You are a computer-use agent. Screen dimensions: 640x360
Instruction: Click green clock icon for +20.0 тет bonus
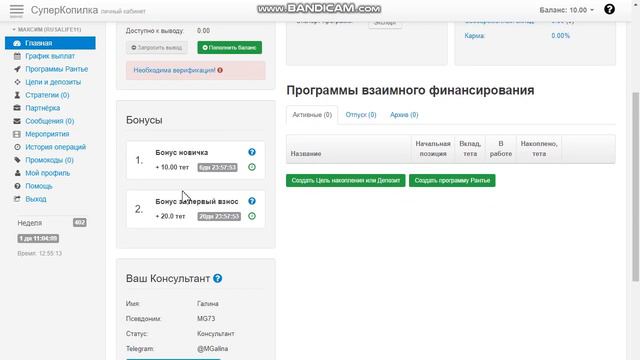click(252, 216)
